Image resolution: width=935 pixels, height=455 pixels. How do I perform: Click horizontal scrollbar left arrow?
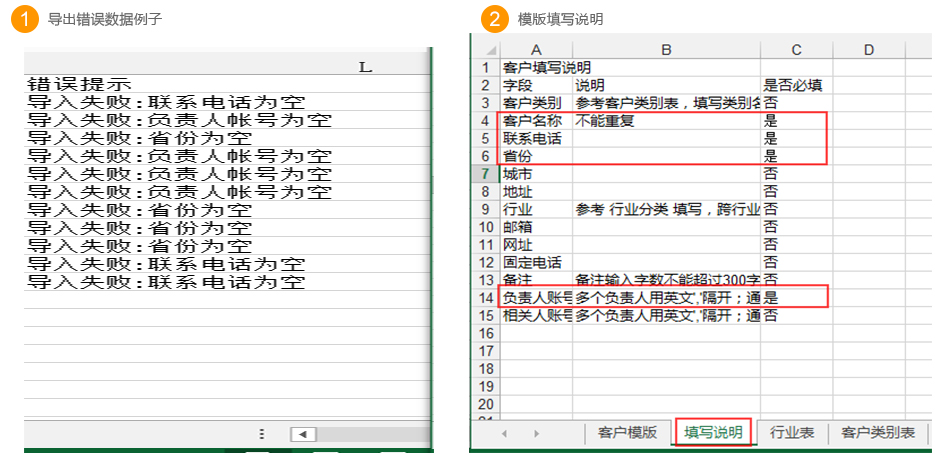(303, 434)
